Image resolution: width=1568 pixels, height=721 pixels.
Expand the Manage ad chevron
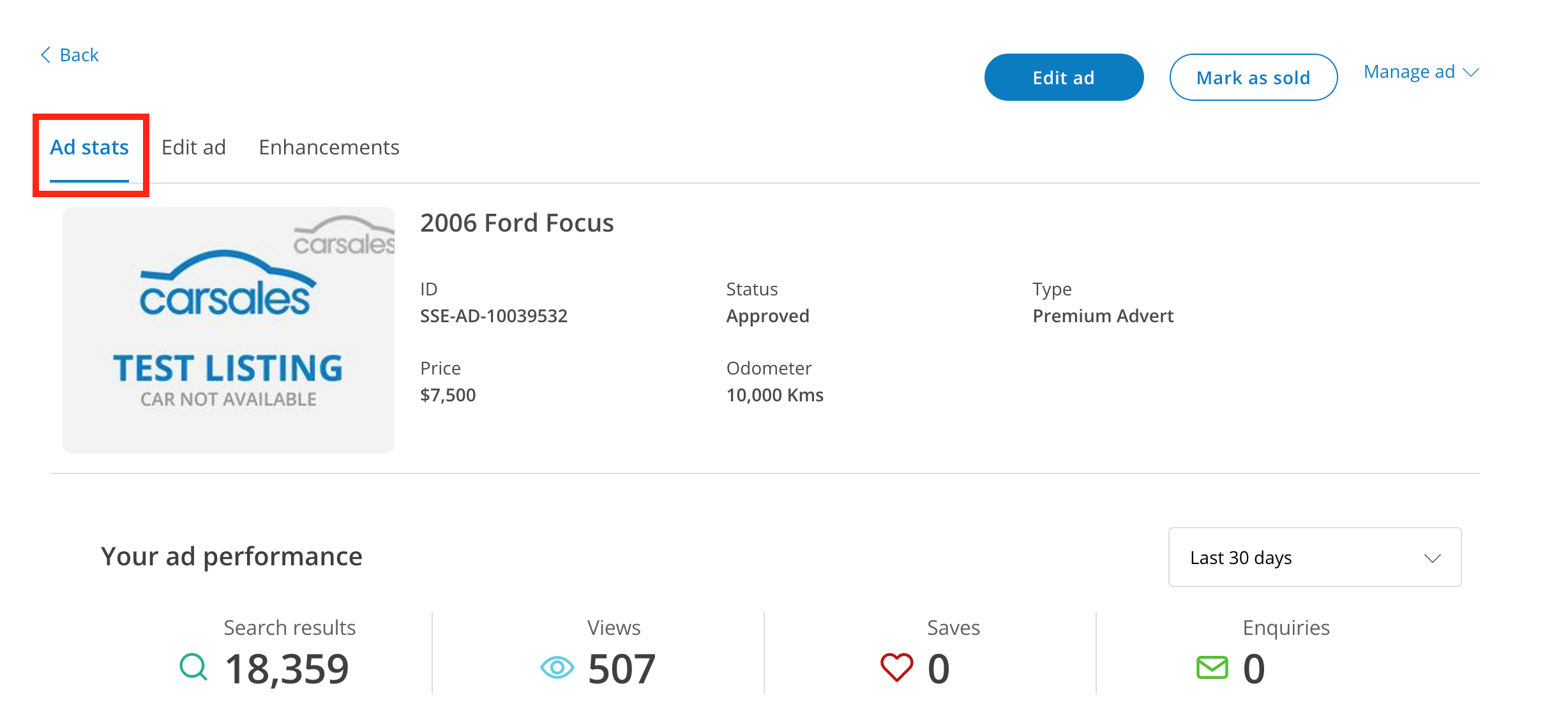tap(1471, 73)
